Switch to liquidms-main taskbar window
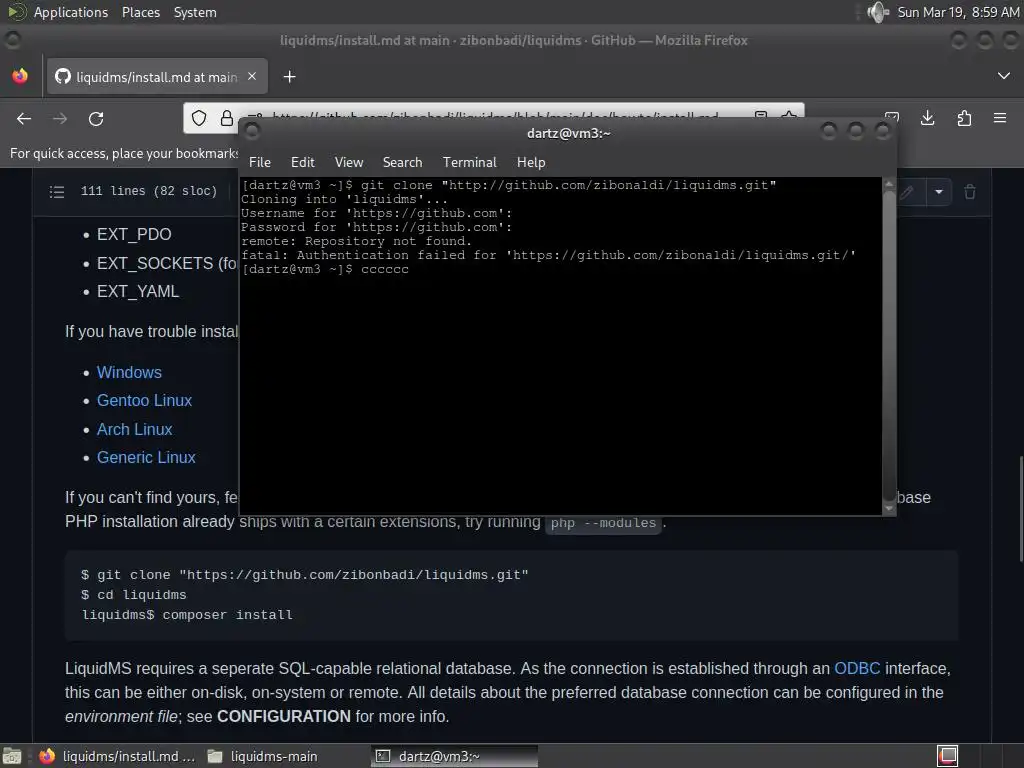1024x768 pixels. coord(263,756)
